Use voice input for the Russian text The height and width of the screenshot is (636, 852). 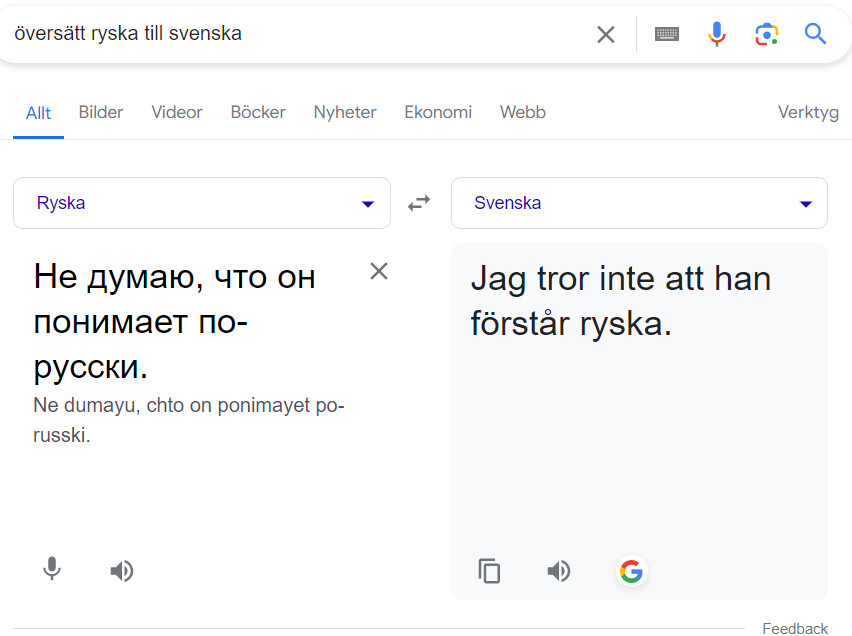(x=51, y=571)
